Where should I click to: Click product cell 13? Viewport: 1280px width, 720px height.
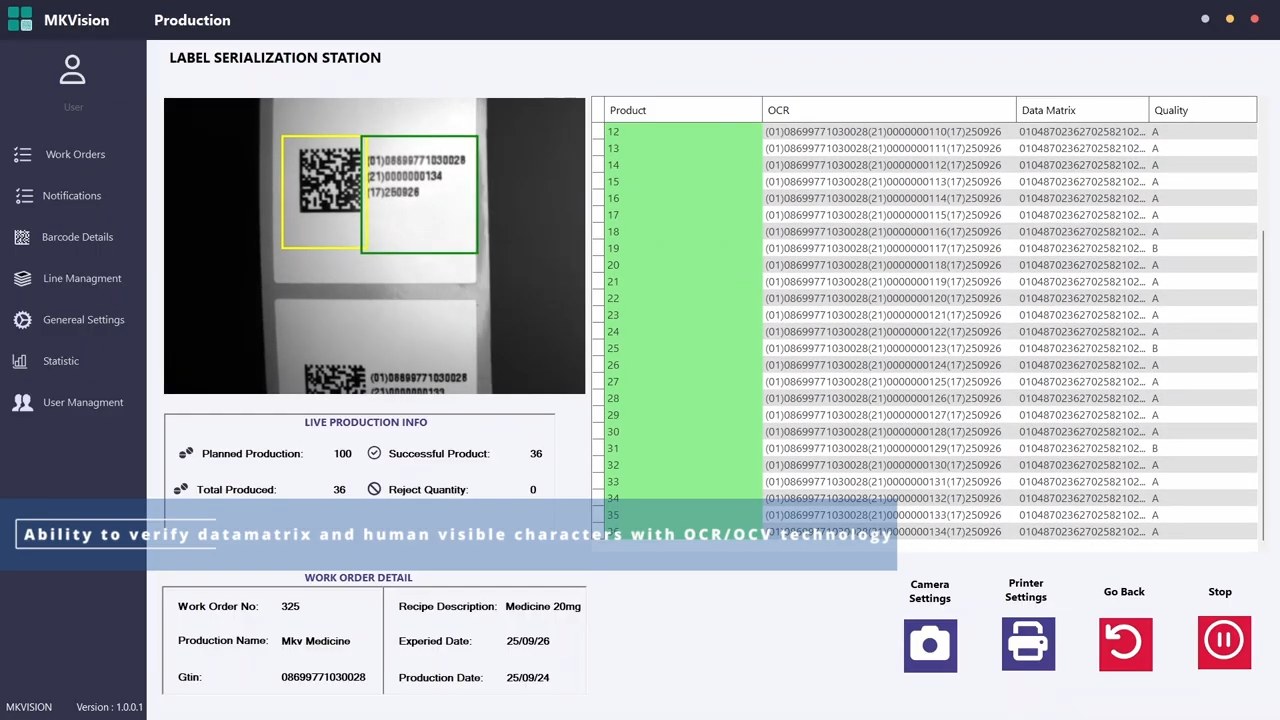click(683, 148)
